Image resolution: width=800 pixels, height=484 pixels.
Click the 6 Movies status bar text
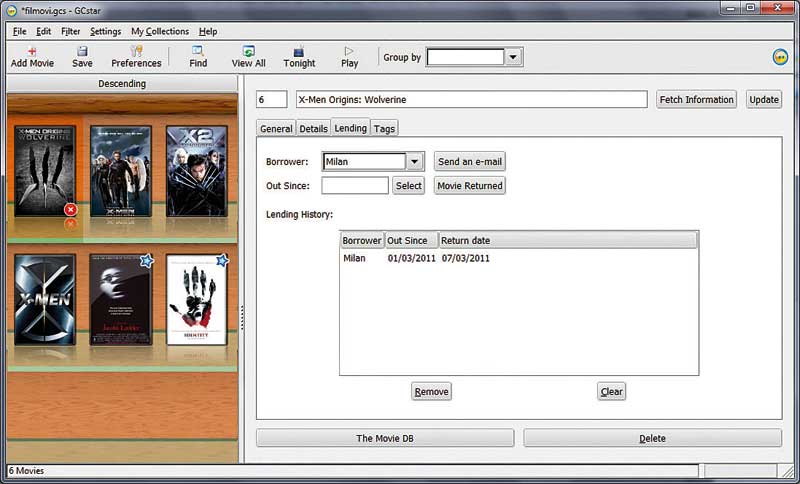27,471
